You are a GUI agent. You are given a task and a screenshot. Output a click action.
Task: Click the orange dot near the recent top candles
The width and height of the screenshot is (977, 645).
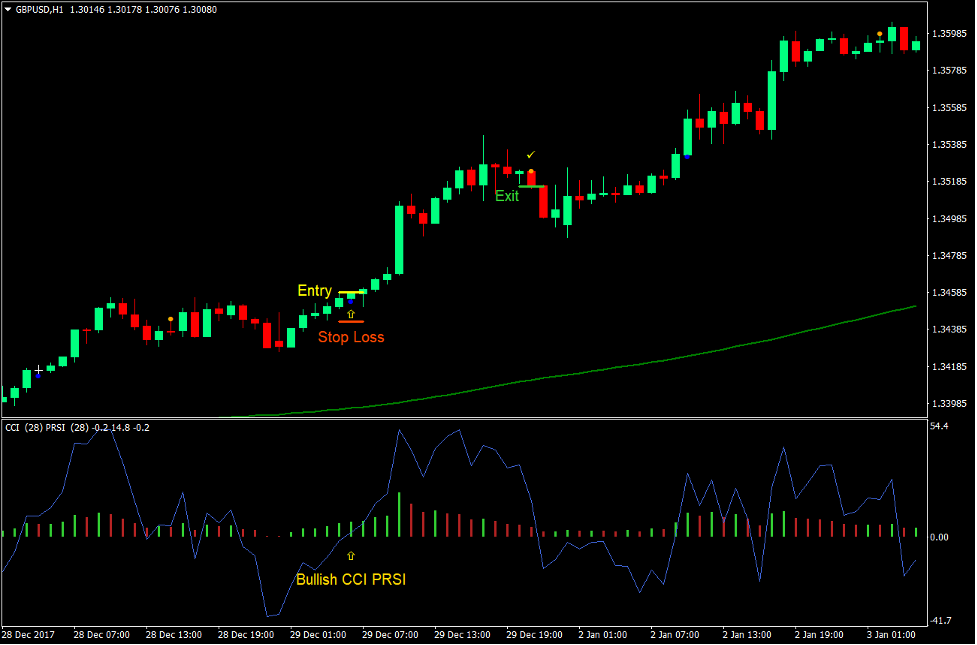880,34
